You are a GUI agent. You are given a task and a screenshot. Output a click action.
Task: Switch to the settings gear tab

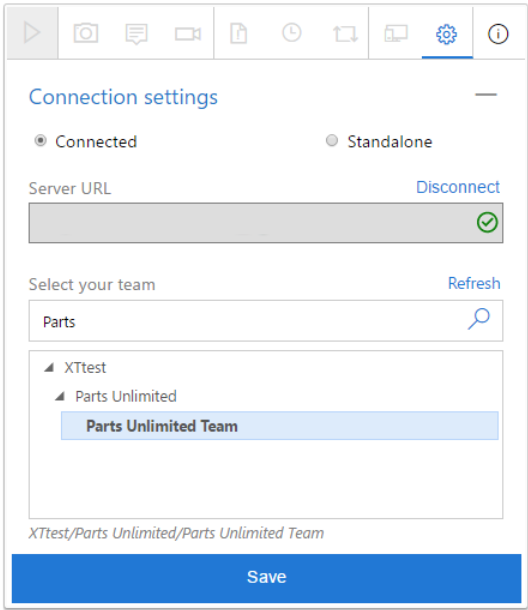[x=447, y=34]
